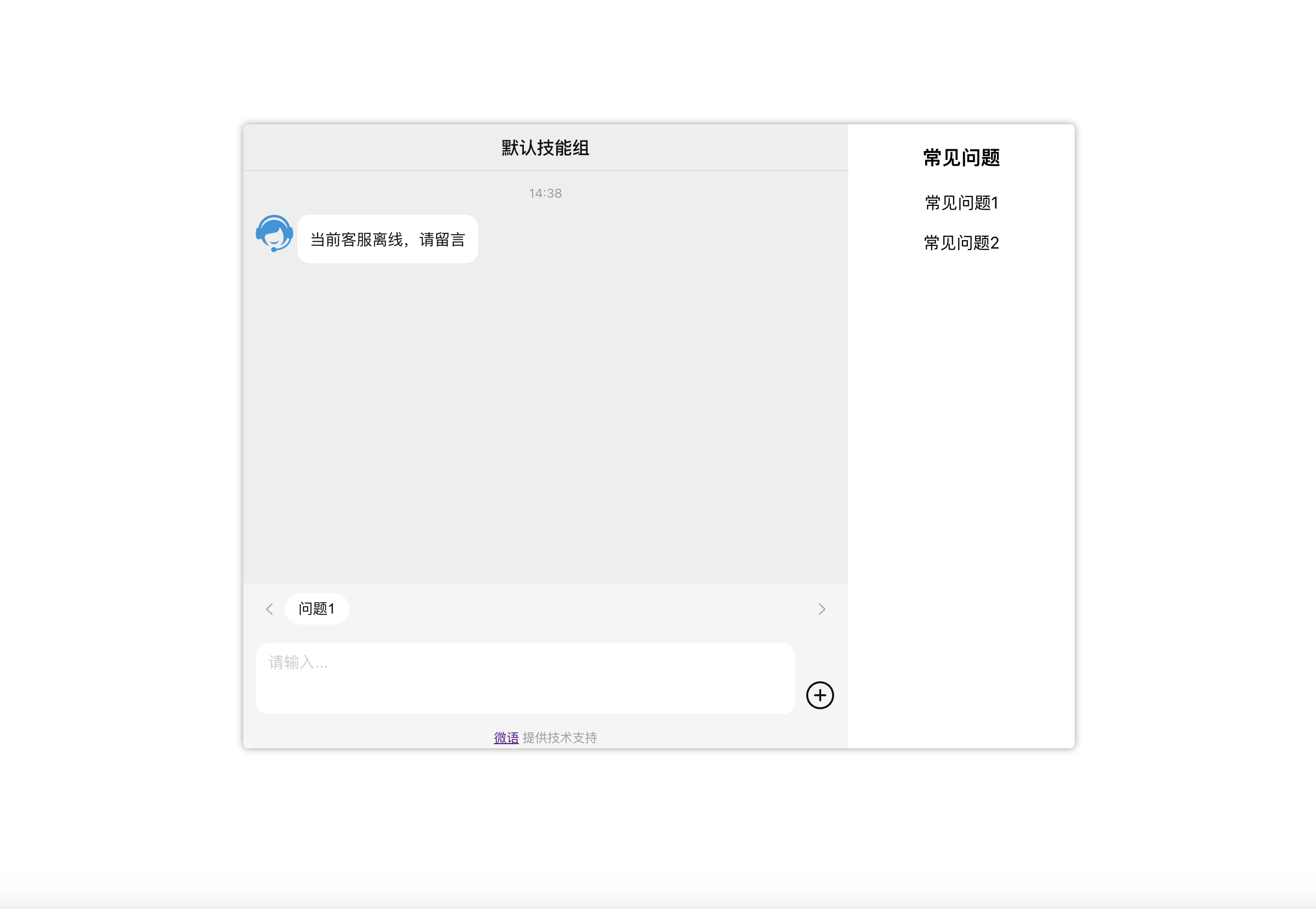Open the 微语 link in footer
Screen dimensions: 1316x909
(506, 738)
